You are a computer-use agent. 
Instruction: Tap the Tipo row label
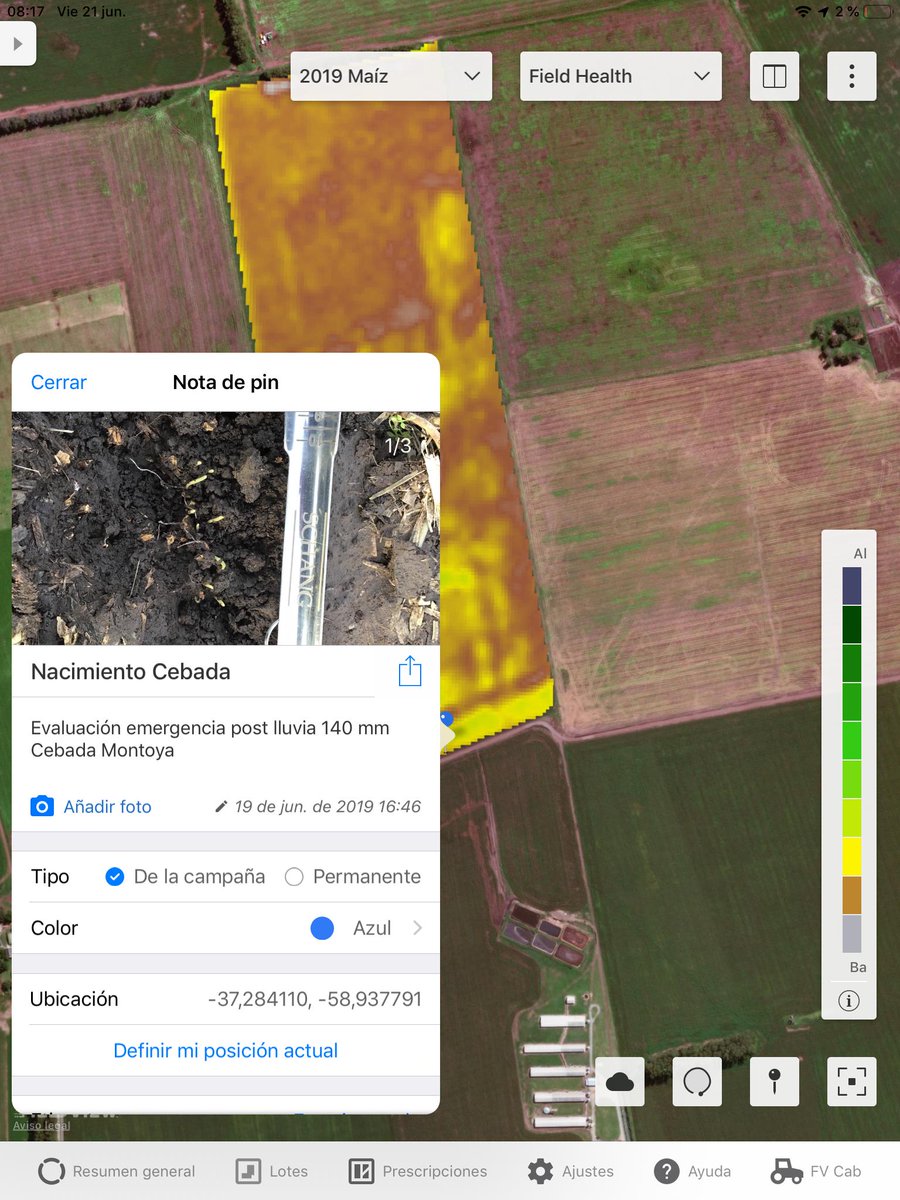pos(50,877)
